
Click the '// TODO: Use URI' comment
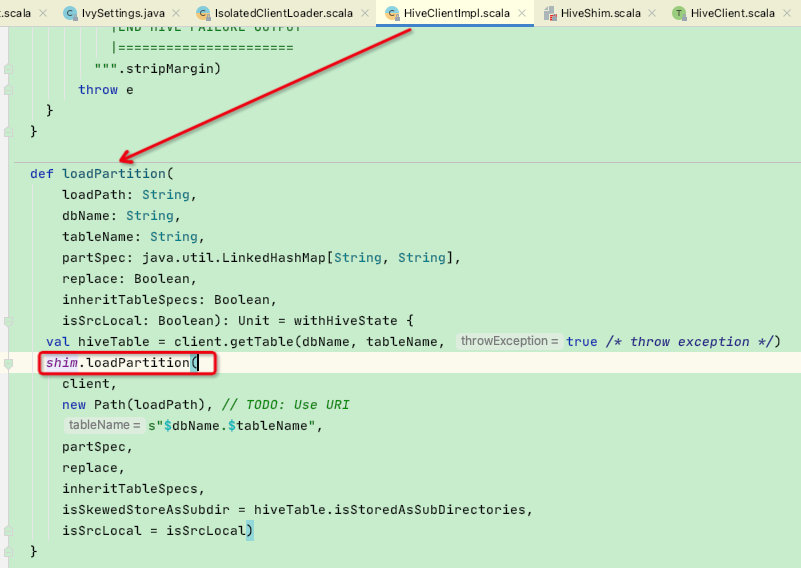click(x=286, y=405)
